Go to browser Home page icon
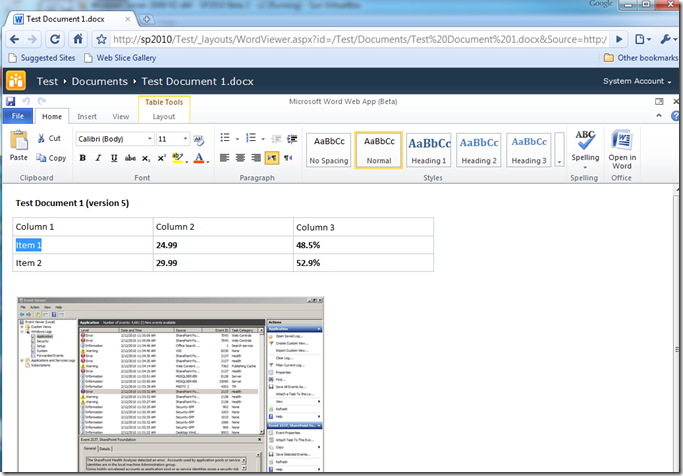 (78, 39)
